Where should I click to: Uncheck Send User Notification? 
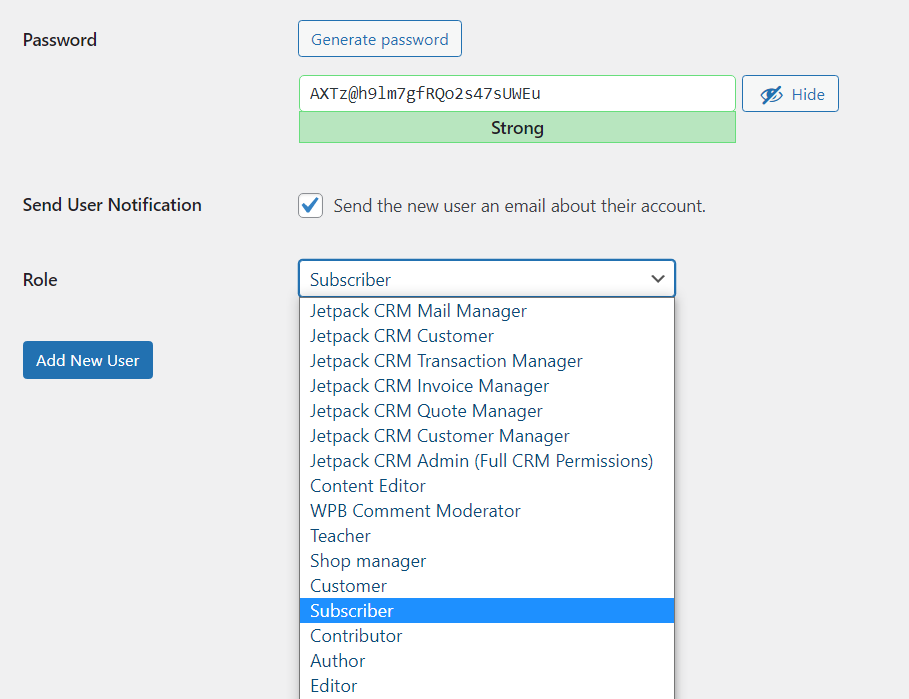coord(310,205)
